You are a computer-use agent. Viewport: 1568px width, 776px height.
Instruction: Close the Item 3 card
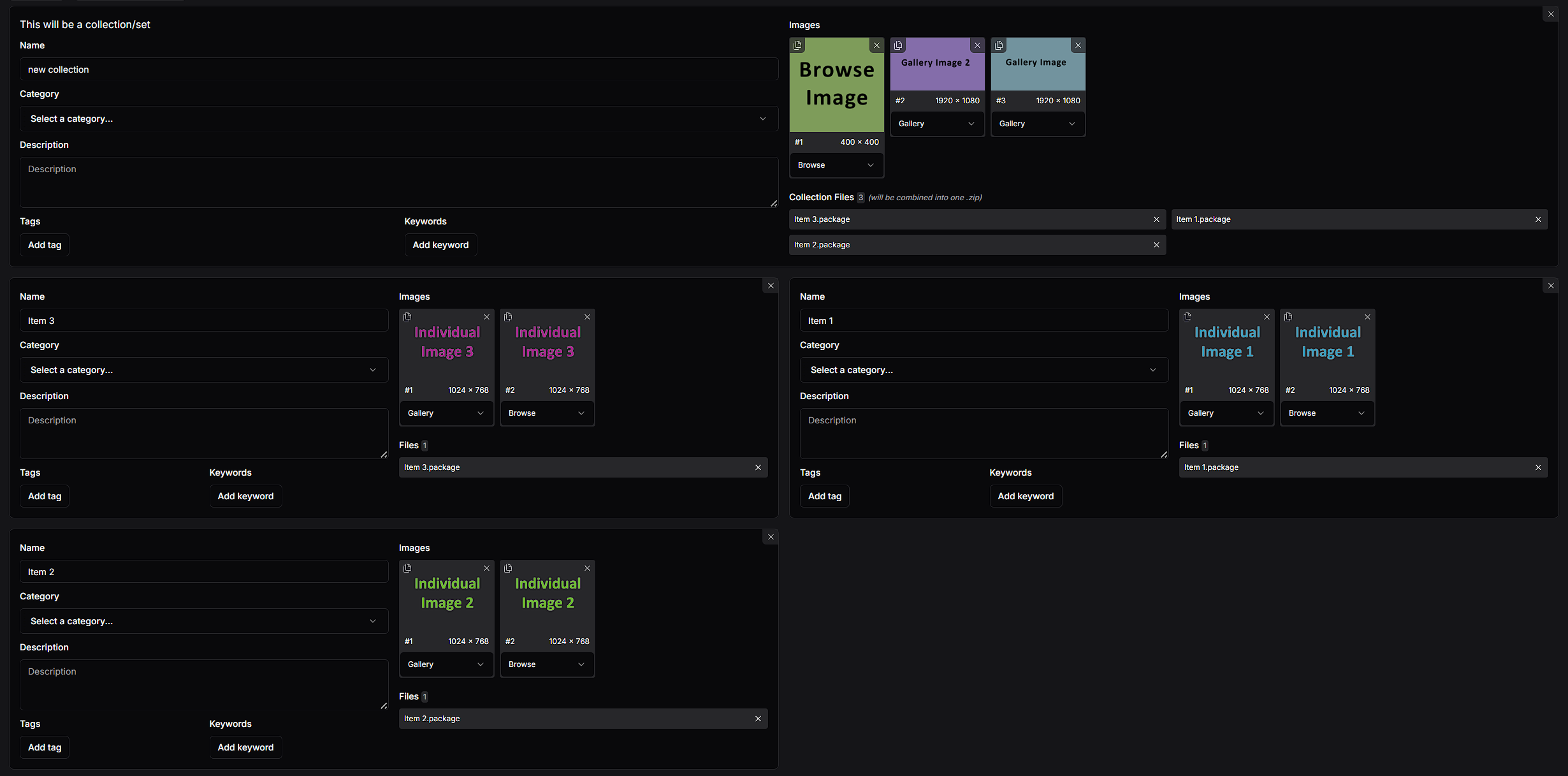click(771, 286)
